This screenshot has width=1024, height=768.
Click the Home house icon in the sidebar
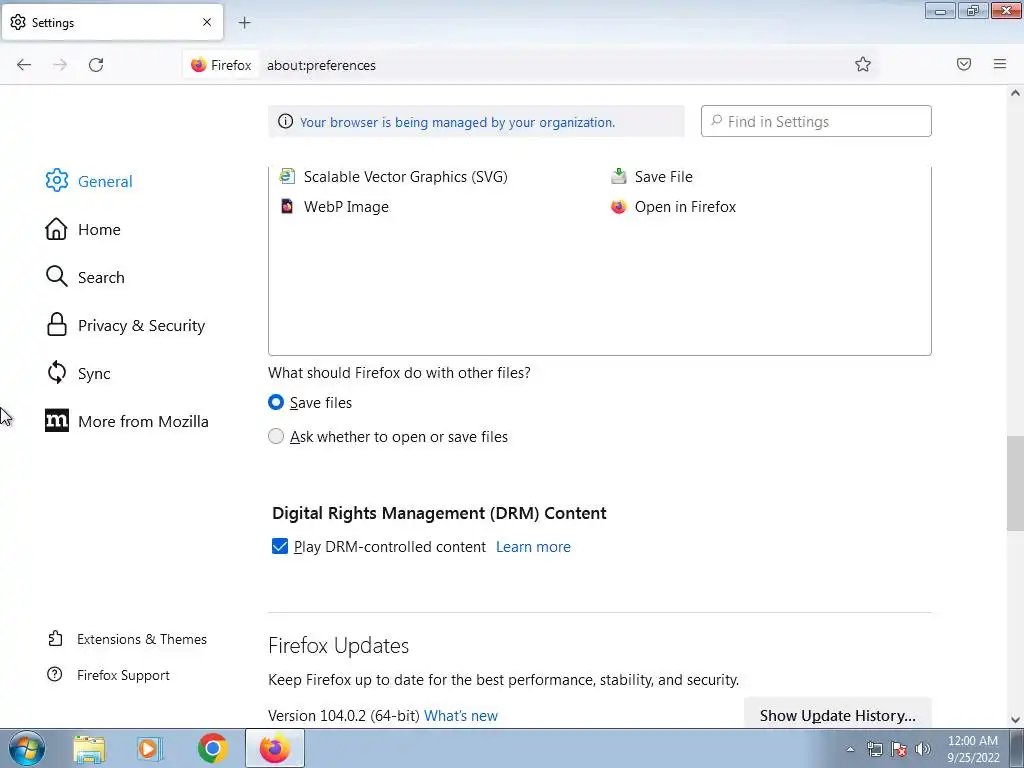tap(56, 229)
